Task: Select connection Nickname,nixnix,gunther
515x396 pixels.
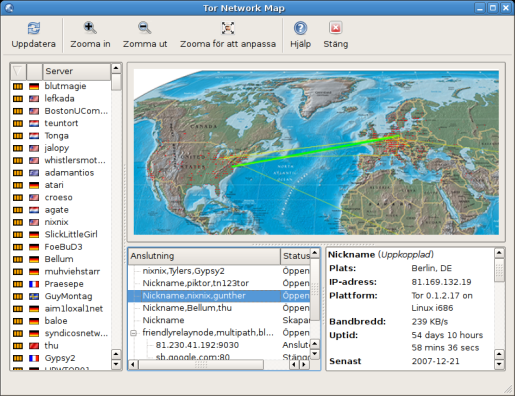Action: pos(219,296)
